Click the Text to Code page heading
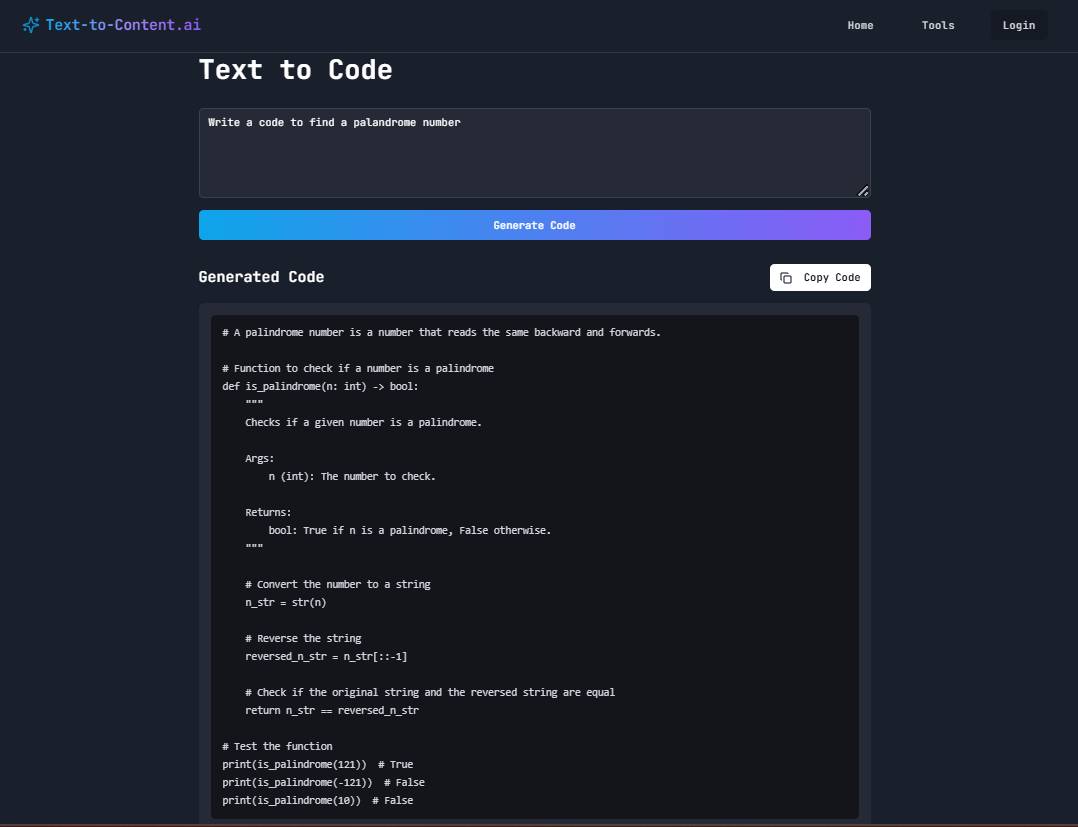The image size is (1078, 827). click(296, 69)
